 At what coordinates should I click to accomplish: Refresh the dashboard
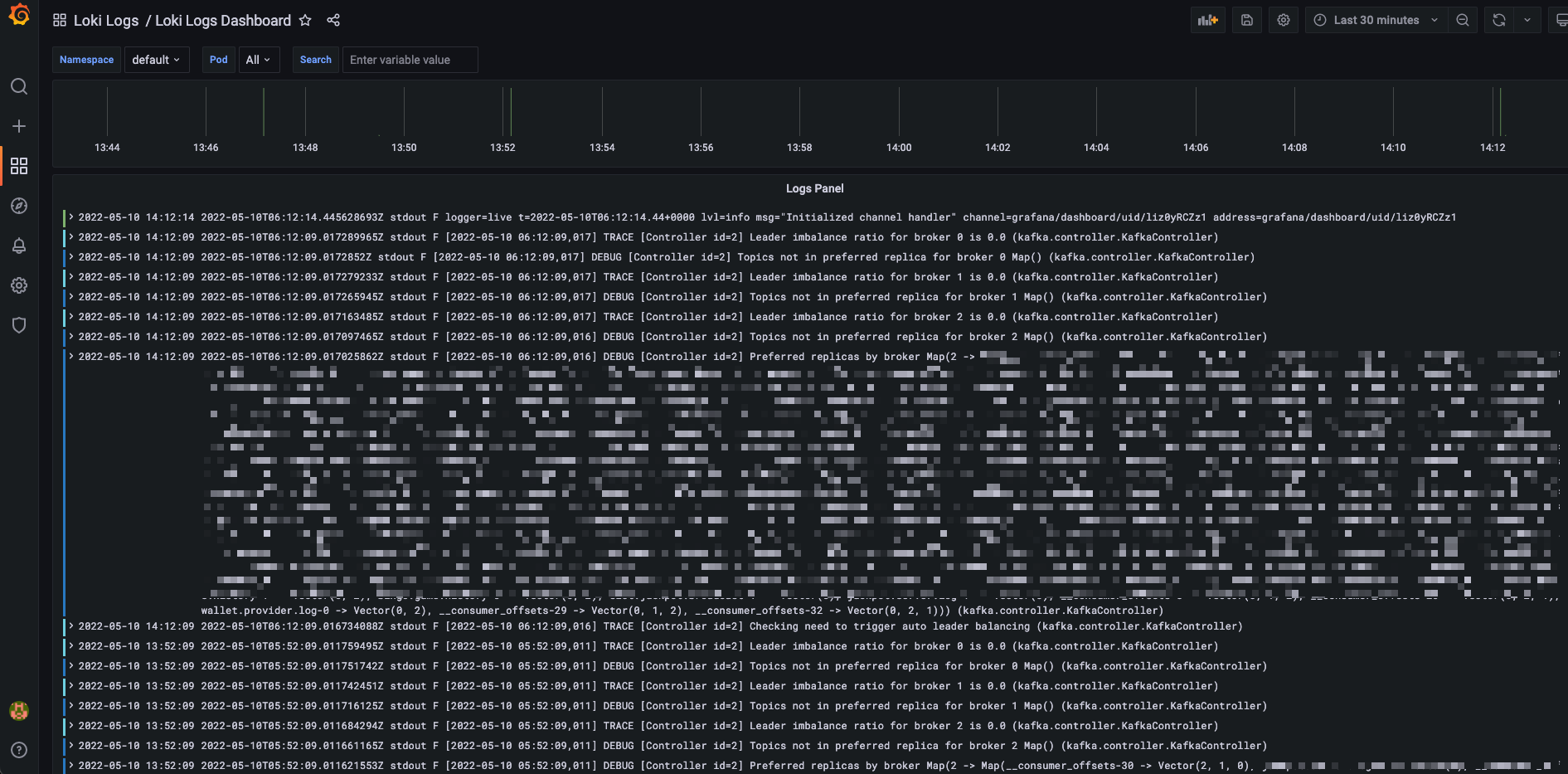pyautogui.click(x=1499, y=20)
